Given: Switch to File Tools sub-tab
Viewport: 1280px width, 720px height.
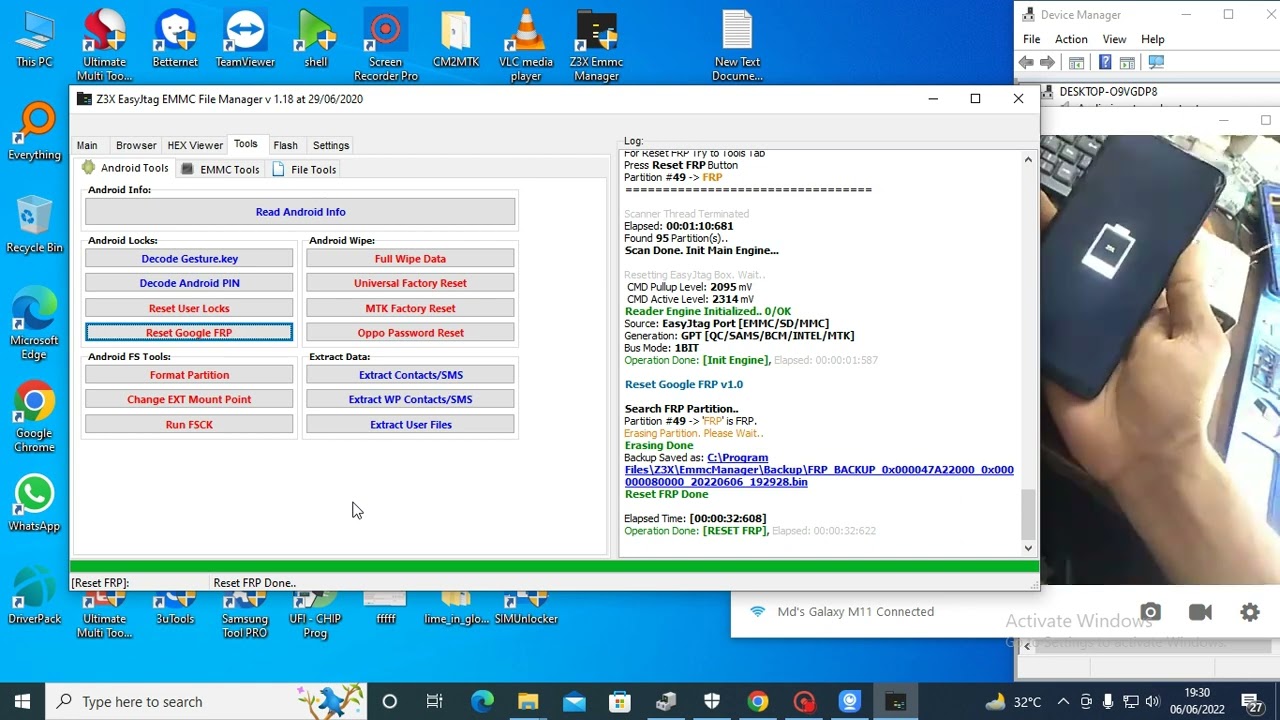Looking at the screenshot, I should [304, 169].
